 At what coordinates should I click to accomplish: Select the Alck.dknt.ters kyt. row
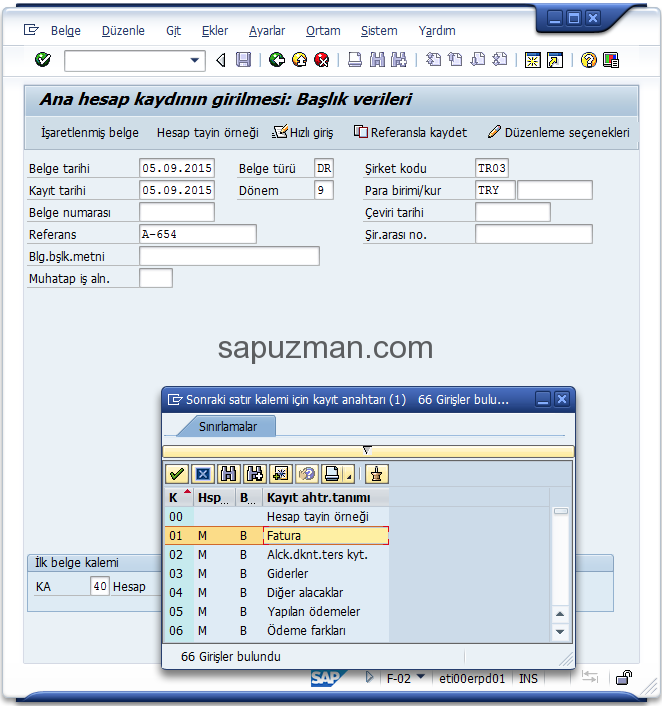[x=277, y=554]
